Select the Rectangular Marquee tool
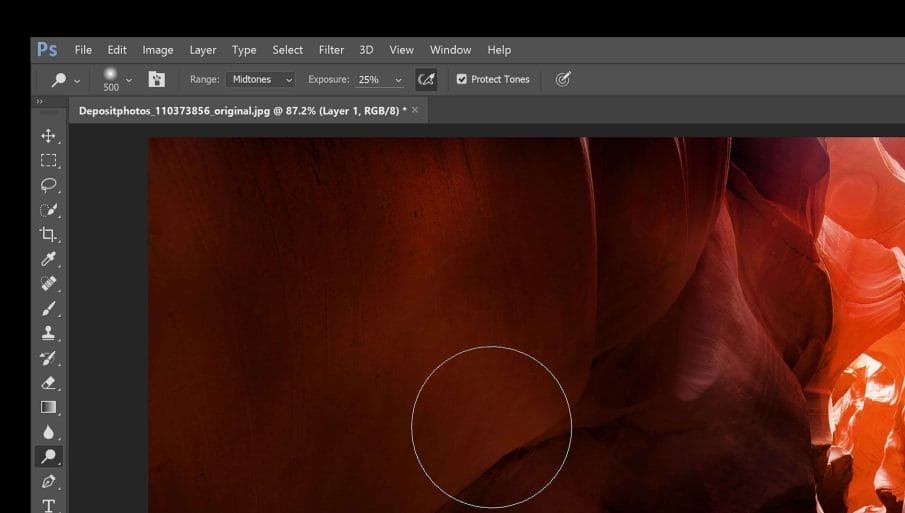The width and height of the screenshot is (905, 513). [48, 160]
